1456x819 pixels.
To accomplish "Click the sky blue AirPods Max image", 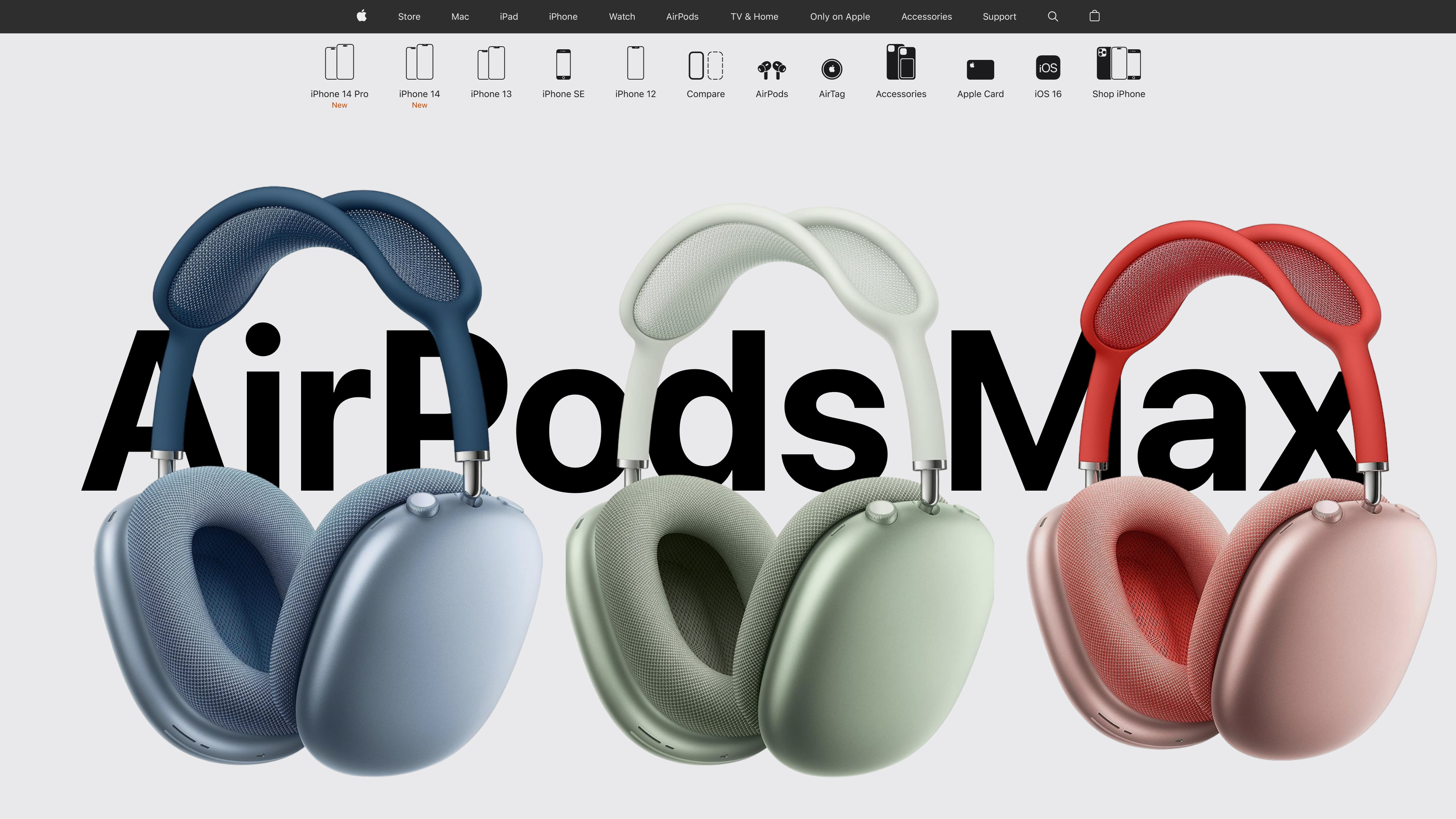I will [318, 482].
